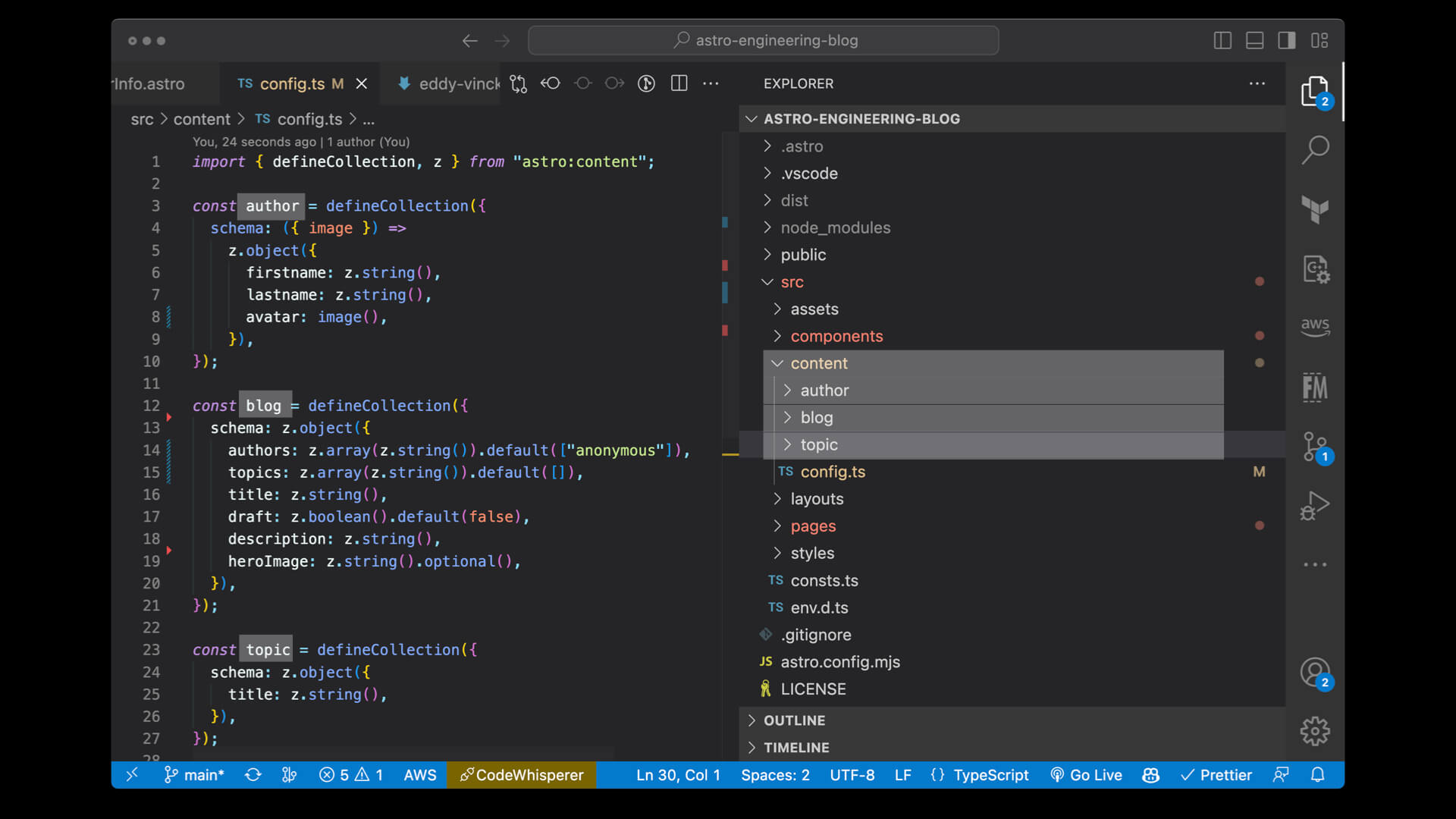Expand the OUTLINE section
This screenshot has height=819, width=1456.
point(794,720)
